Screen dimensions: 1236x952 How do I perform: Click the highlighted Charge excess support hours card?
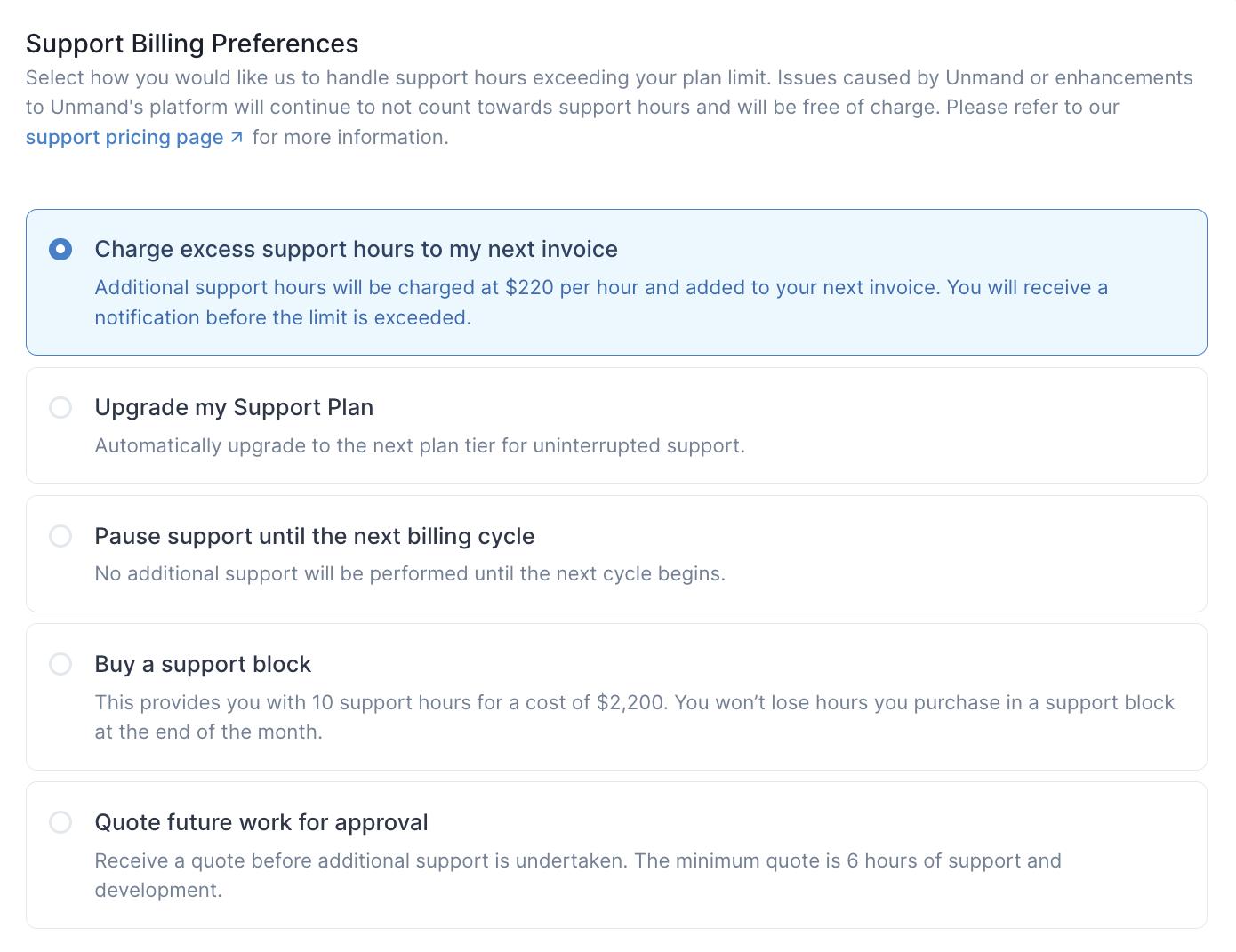[617, 282]
